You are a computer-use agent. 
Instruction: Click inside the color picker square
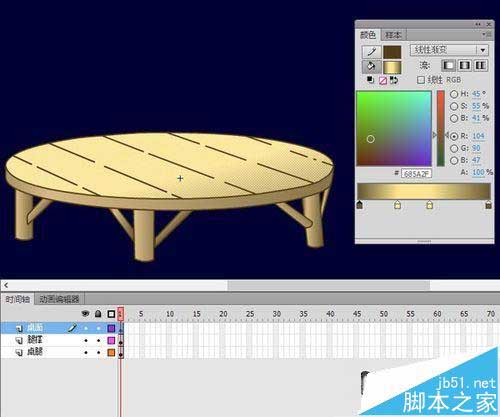(x=394, y=128)
